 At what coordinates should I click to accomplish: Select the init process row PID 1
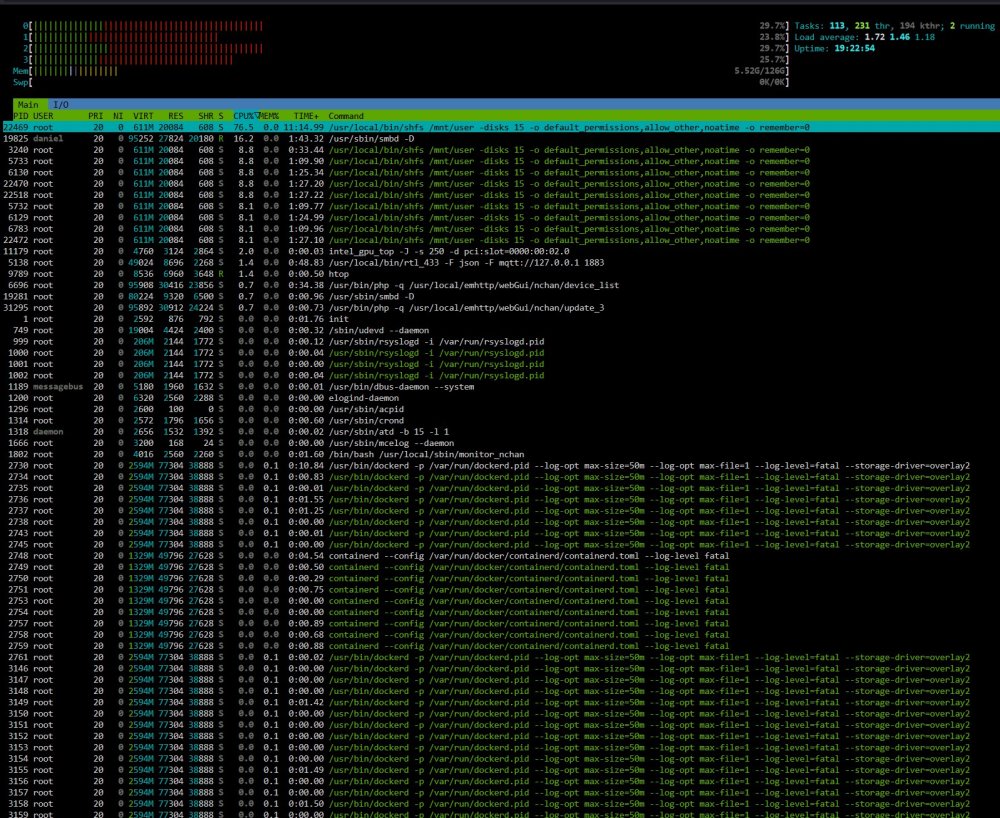(500, 319)
